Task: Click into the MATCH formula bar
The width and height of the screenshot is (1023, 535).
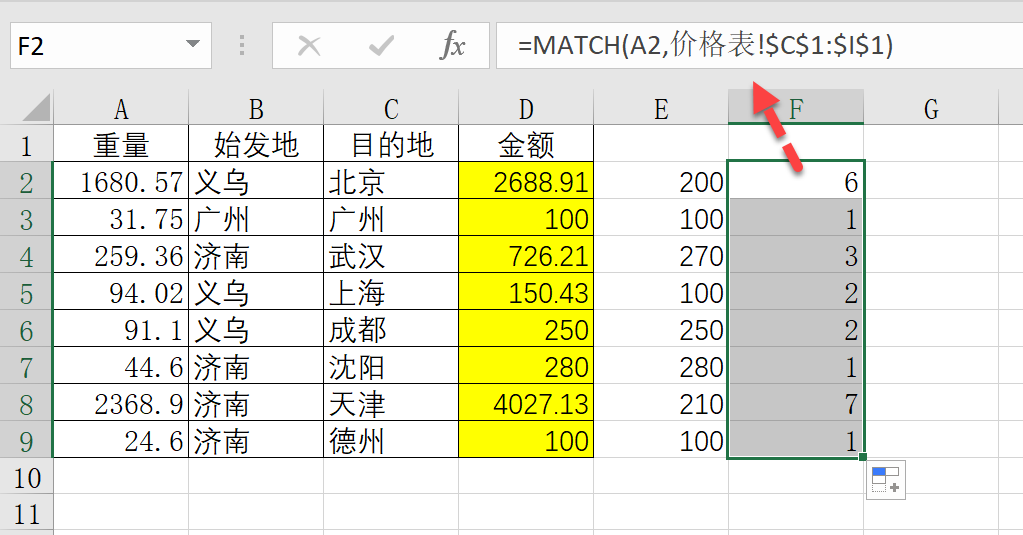Action: 759,46
